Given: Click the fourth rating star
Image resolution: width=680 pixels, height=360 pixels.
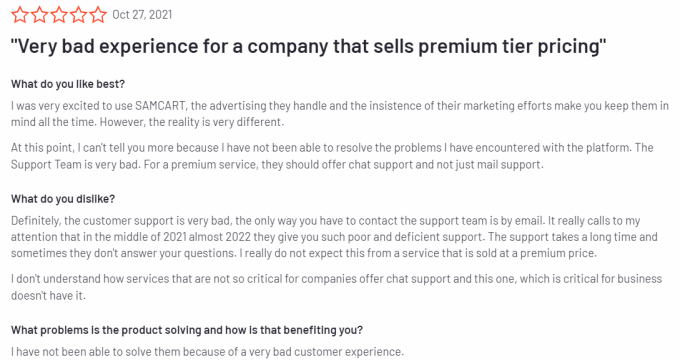Looking at the screenshot, I should click(78, 15).
